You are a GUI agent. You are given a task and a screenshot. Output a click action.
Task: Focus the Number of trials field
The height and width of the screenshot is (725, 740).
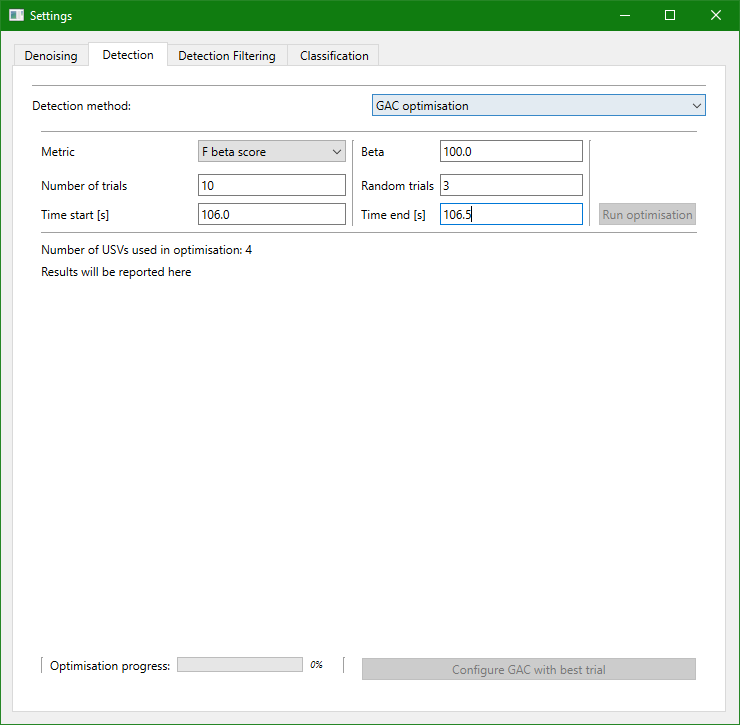[x=272, y=185]
